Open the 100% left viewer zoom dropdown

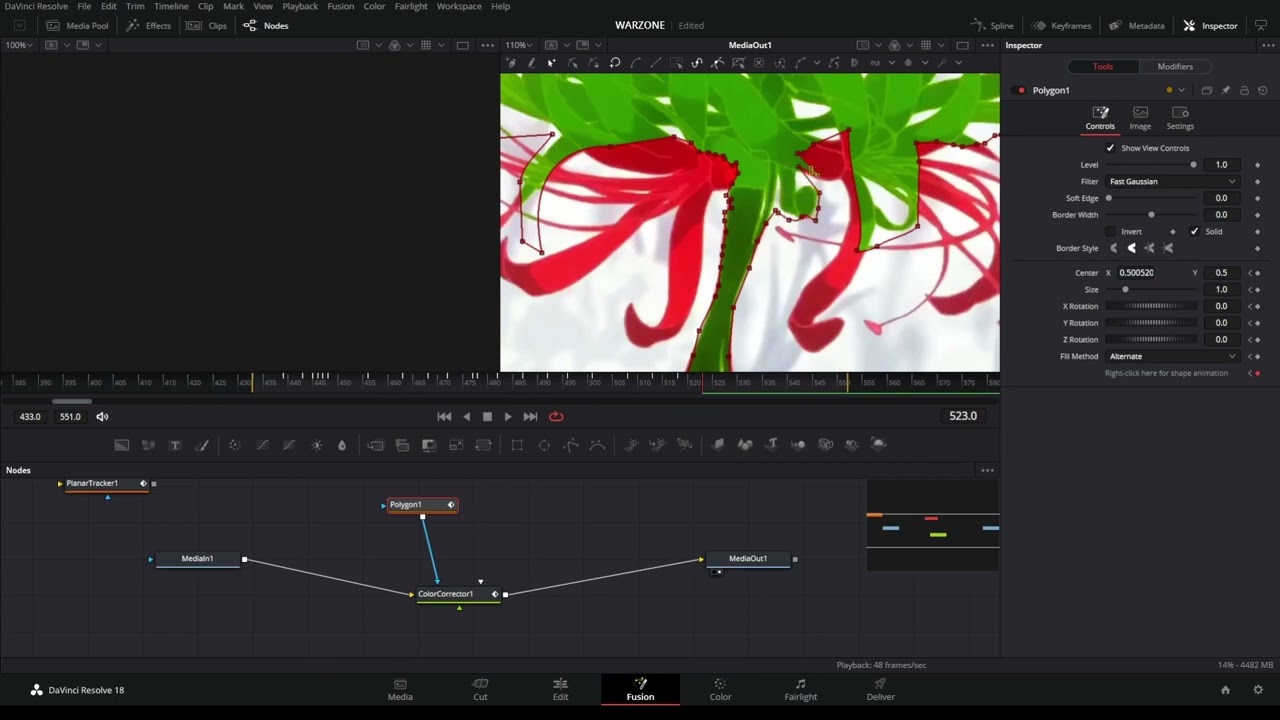(x=18, y=45)
